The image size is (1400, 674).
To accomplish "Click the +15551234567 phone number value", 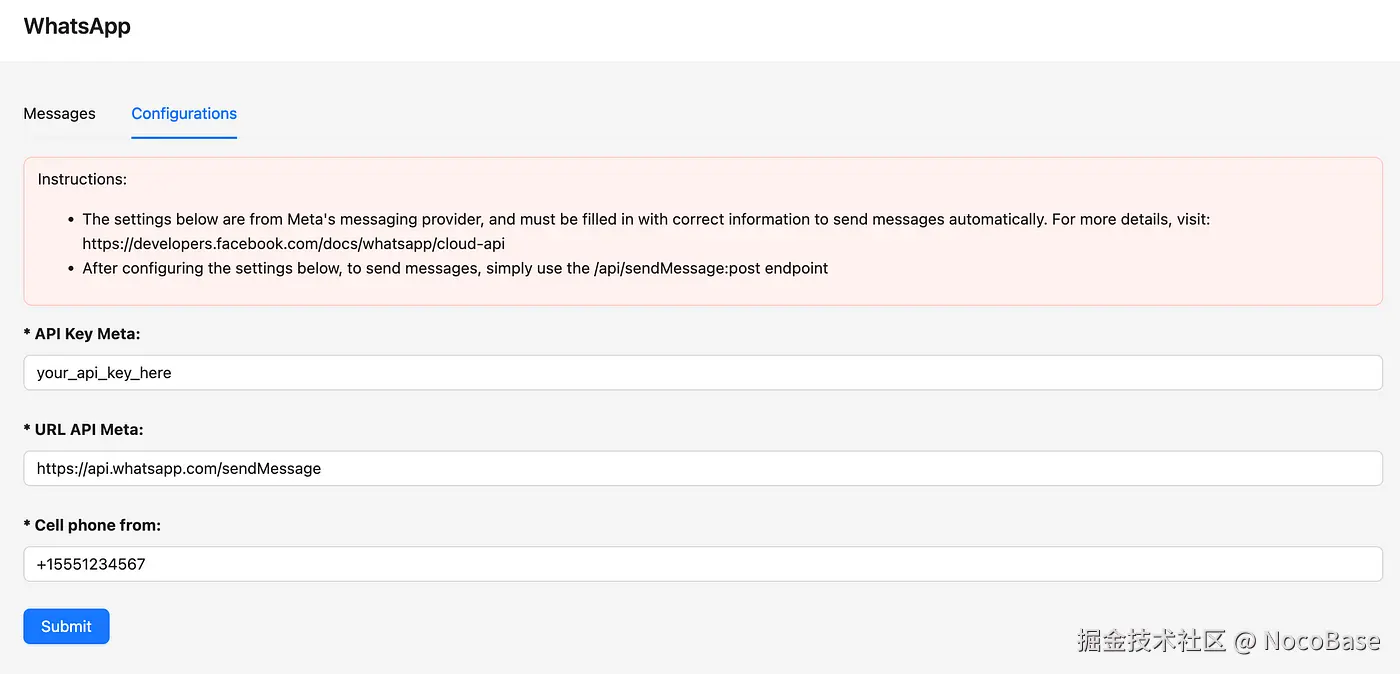I will coord(91,563).
